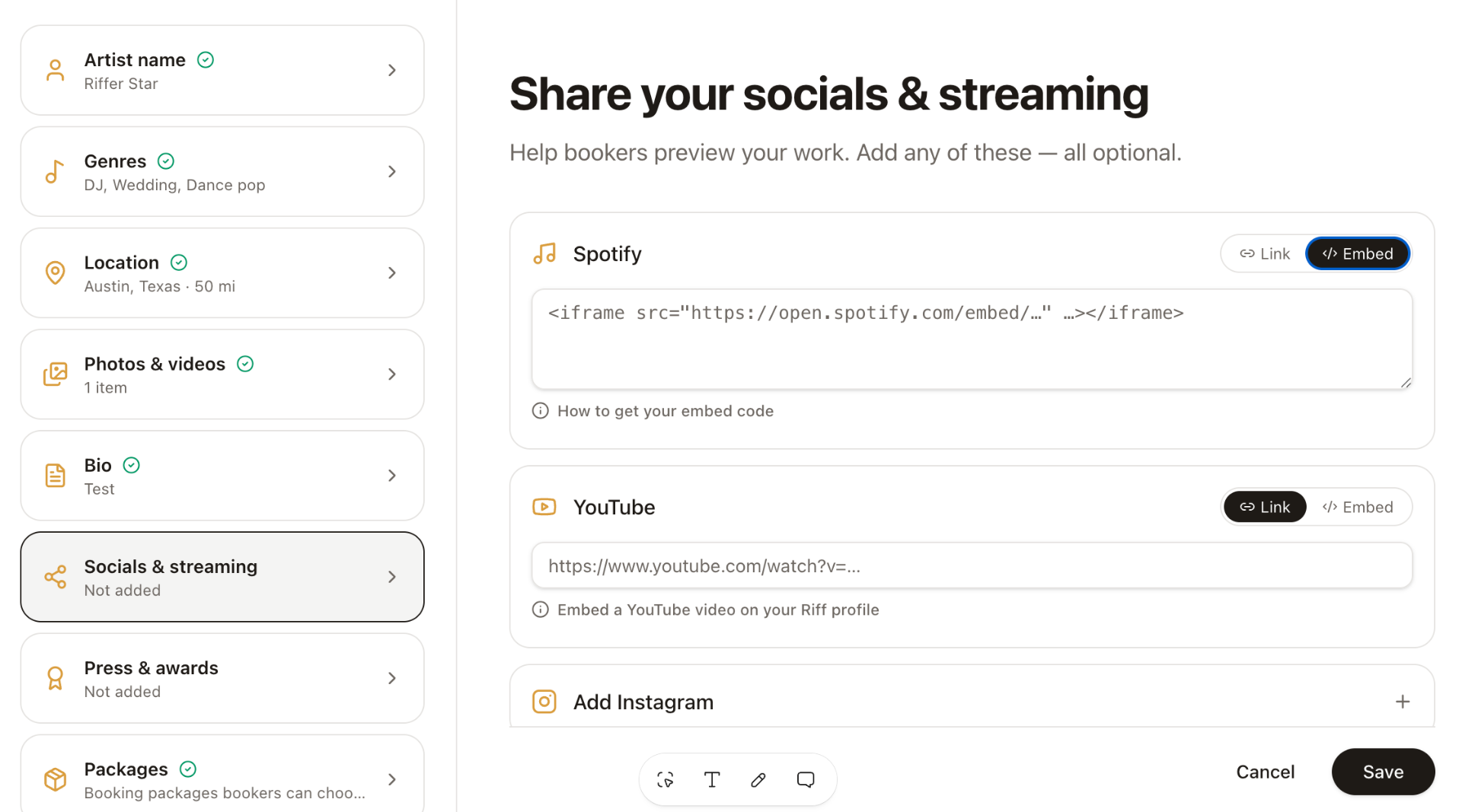Open Location section via its chevron
This screenshot has width=1462, height=812.
tap(392, 272)
